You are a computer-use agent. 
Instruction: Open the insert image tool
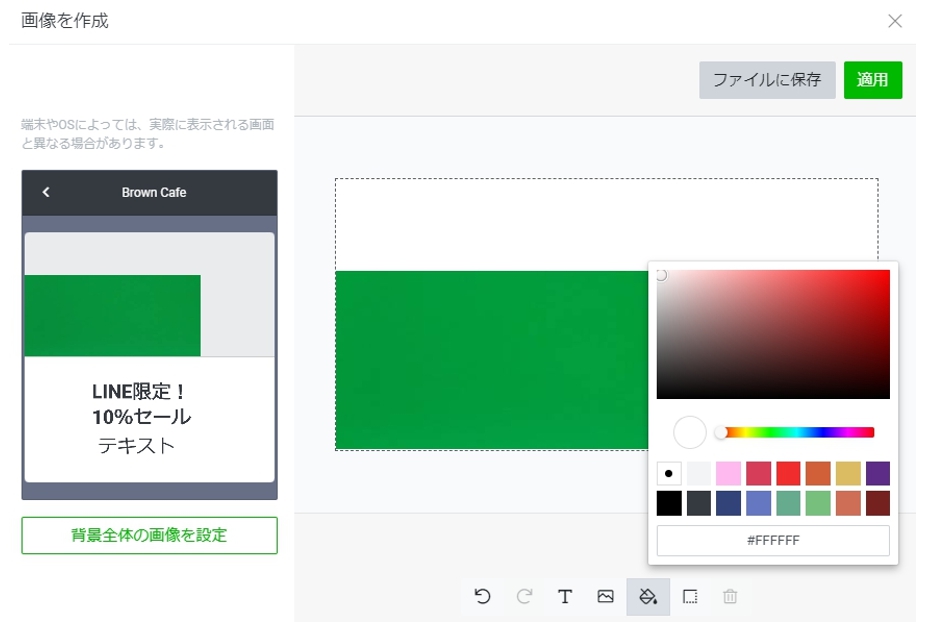[605, 596]
